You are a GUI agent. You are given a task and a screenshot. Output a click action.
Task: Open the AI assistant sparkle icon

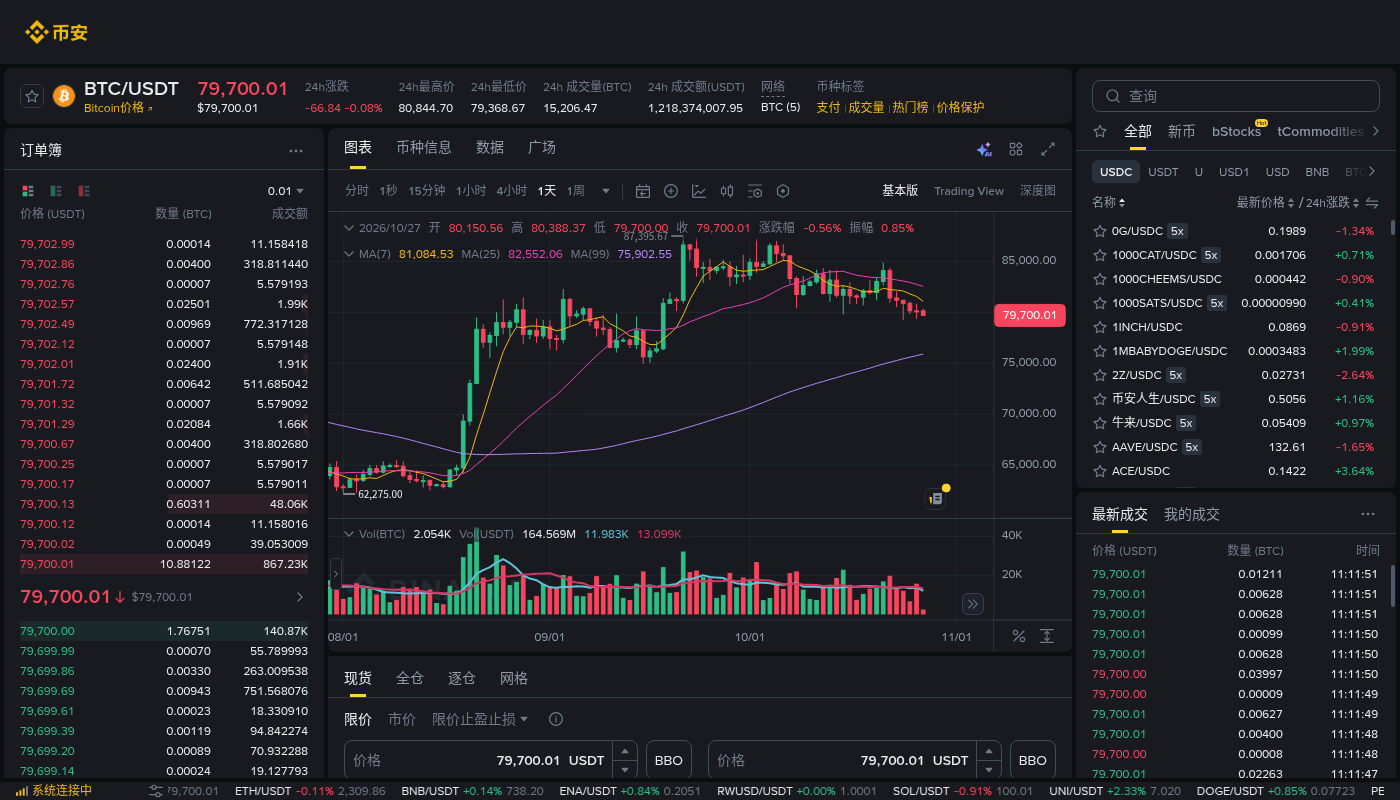point(984,149)
